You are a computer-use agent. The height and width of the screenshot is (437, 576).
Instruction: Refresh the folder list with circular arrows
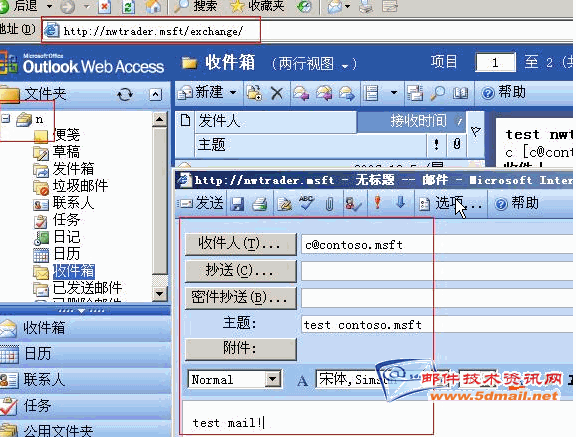pos(125,95)
